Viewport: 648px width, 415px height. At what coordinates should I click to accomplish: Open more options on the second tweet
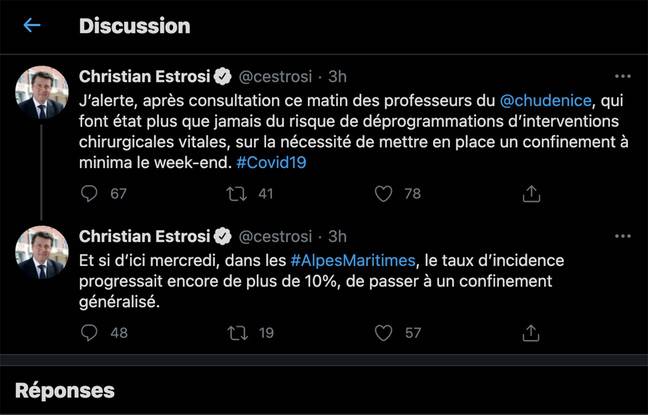(622, 237)
